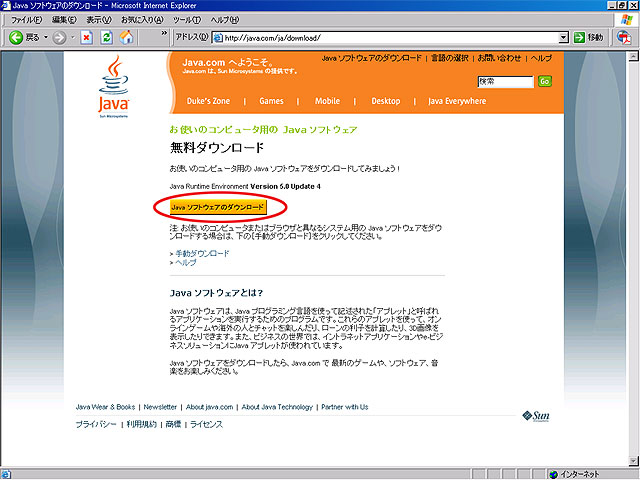This screenshot has height=480, width=640.
Task: Click top Java ソフトウェアのダウンロード header link
Action: (371, 58)
